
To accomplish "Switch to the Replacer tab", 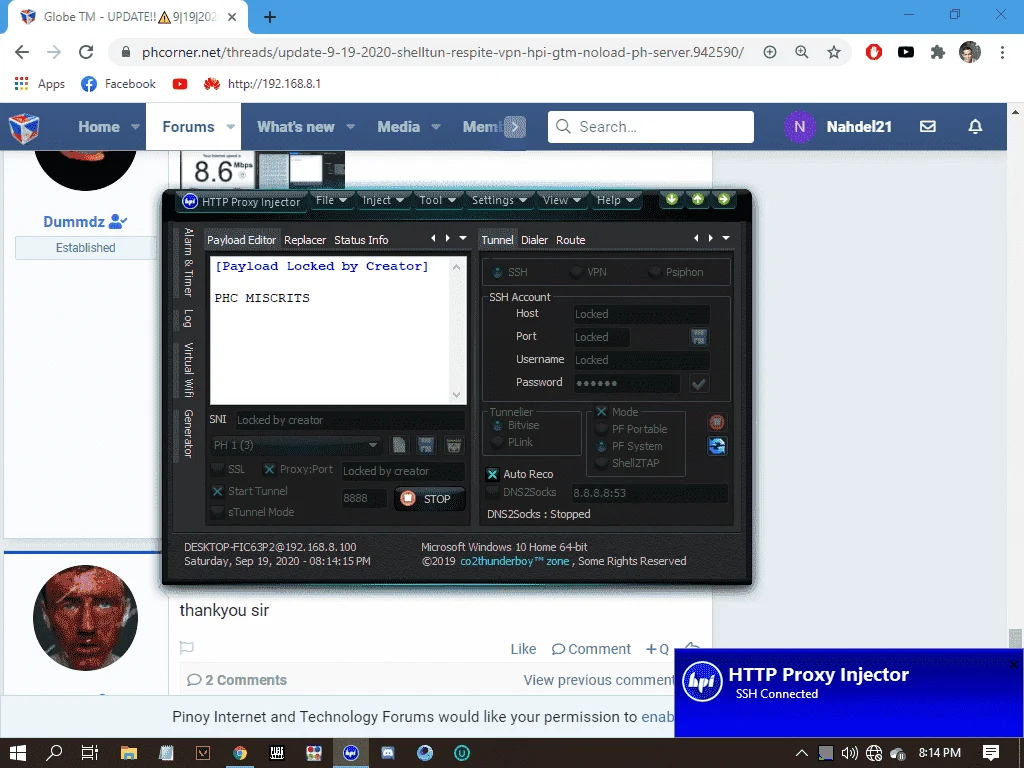I will [x=305, y=240].
